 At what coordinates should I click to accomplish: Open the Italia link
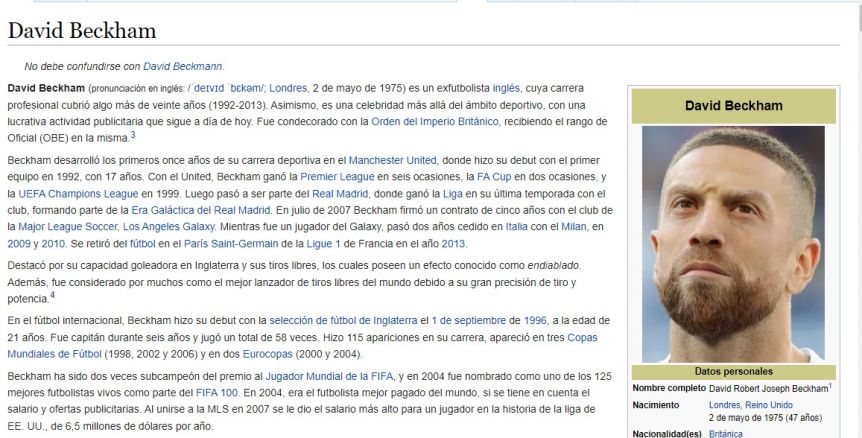(516, 227)
